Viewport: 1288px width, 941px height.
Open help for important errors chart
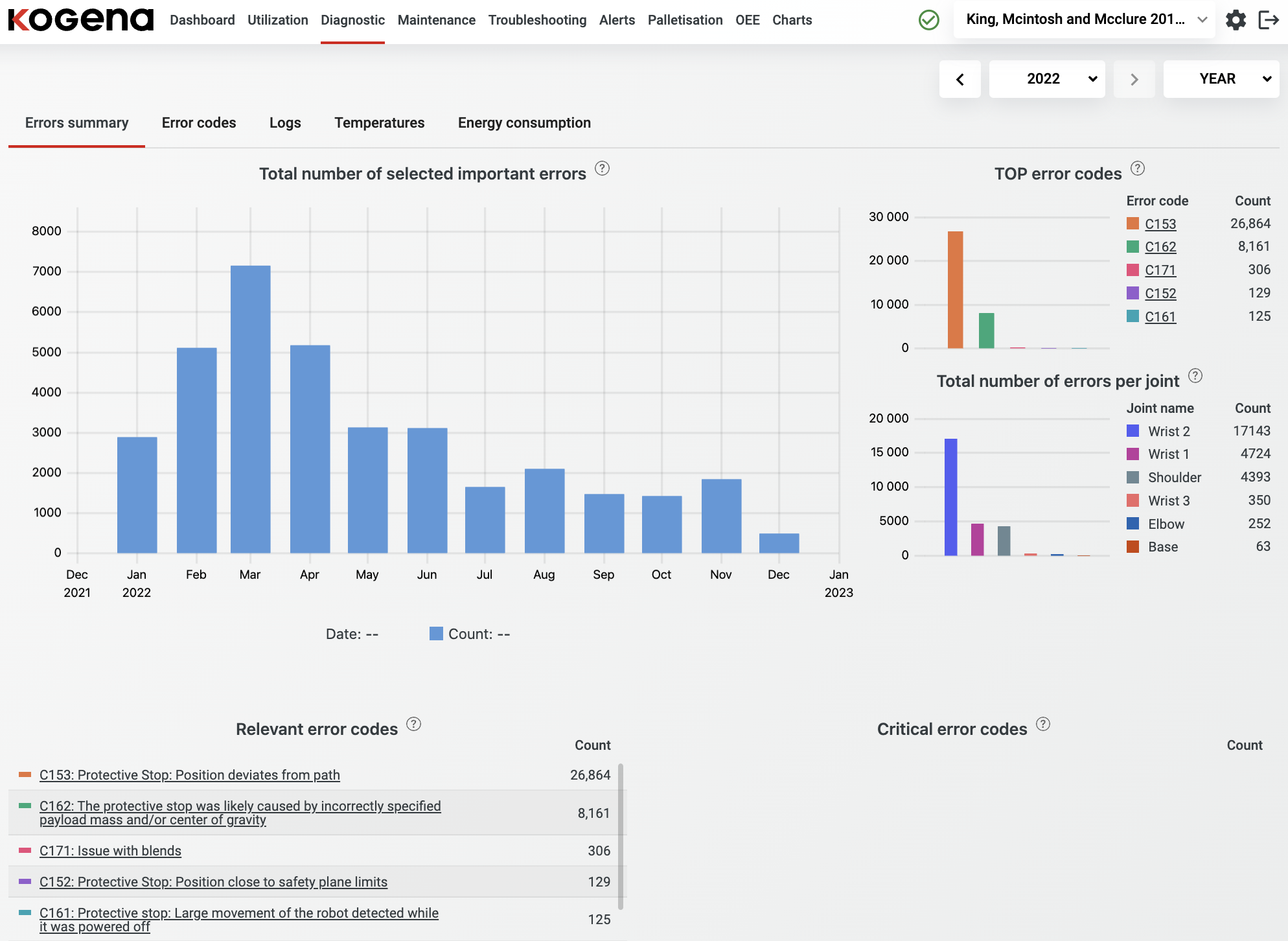click(602, 168)
